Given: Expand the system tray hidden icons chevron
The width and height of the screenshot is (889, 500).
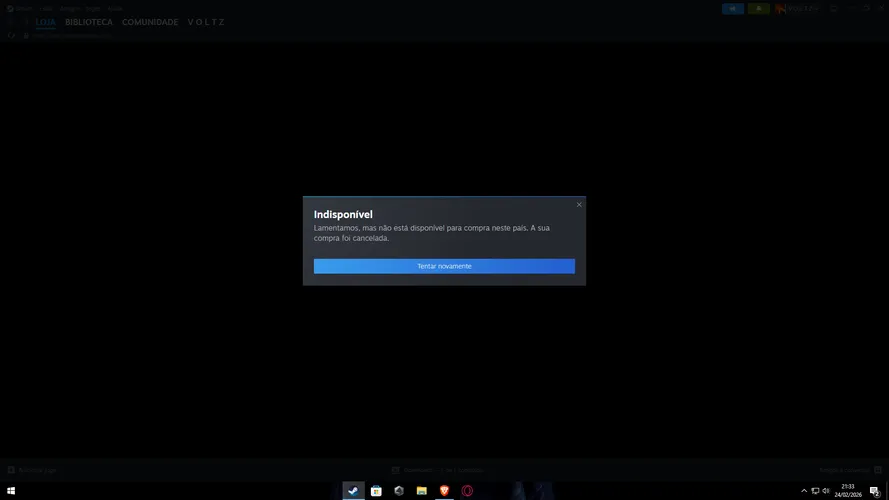Looking at the screenshot, I should pyautogui.click(x=804, y=491).
